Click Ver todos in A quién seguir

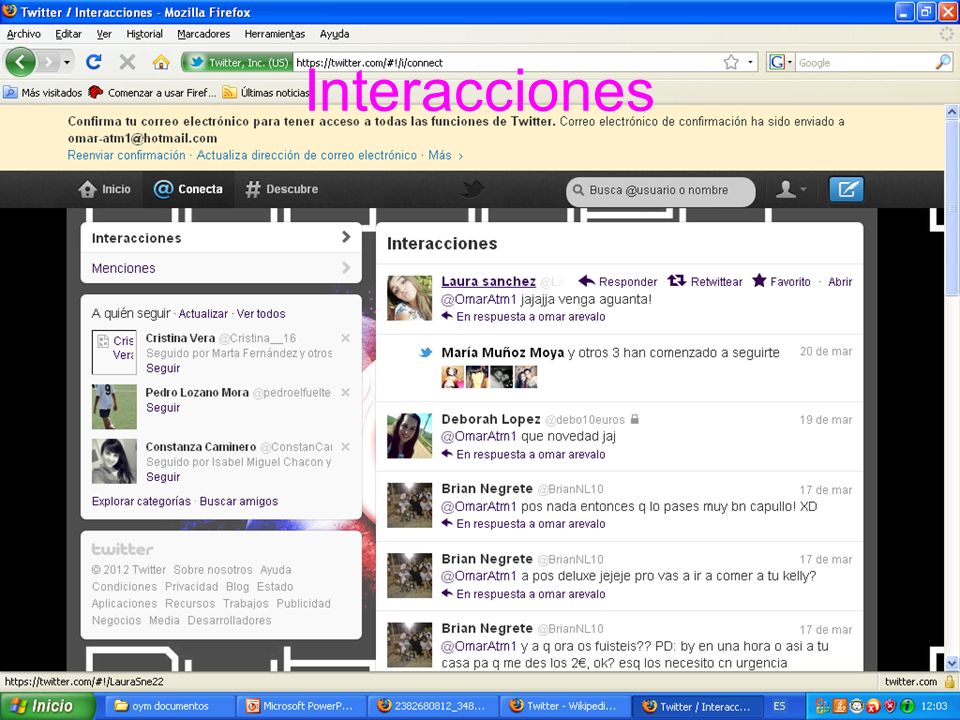pyautogui.click(x=261, y=313)
